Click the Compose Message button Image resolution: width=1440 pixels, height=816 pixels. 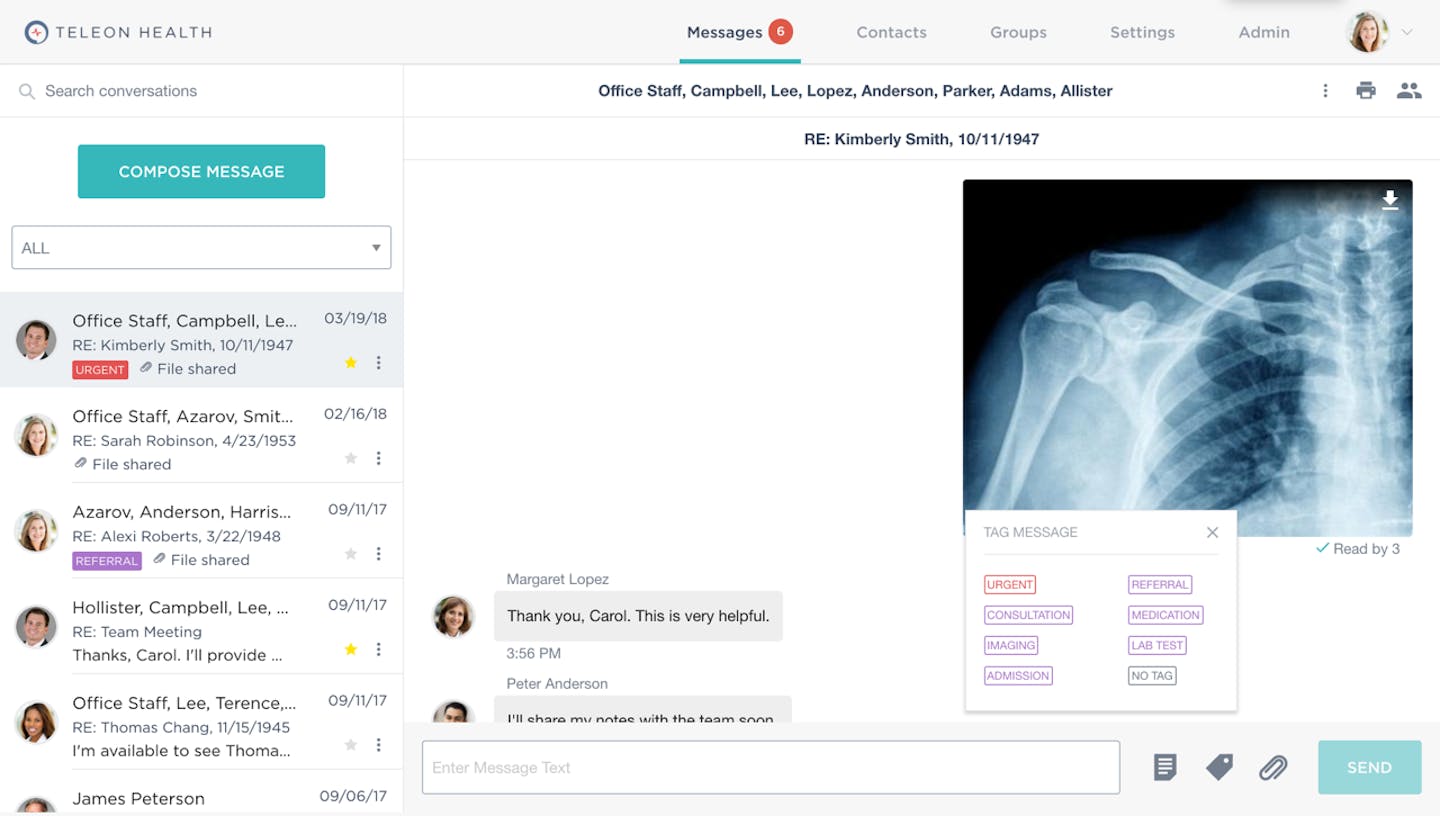pyautogui.click(x=201, y=171)
